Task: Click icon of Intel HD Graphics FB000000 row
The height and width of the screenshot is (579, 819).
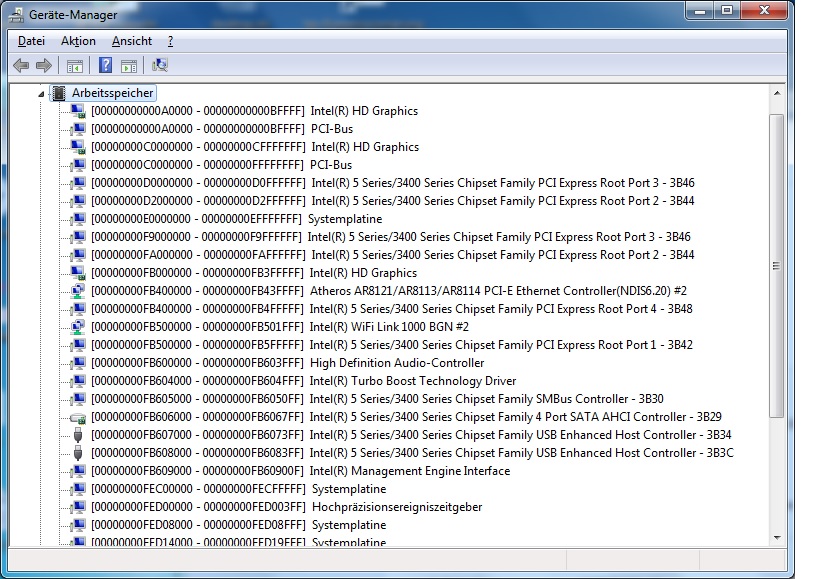Action: click(x=78, y=273)
